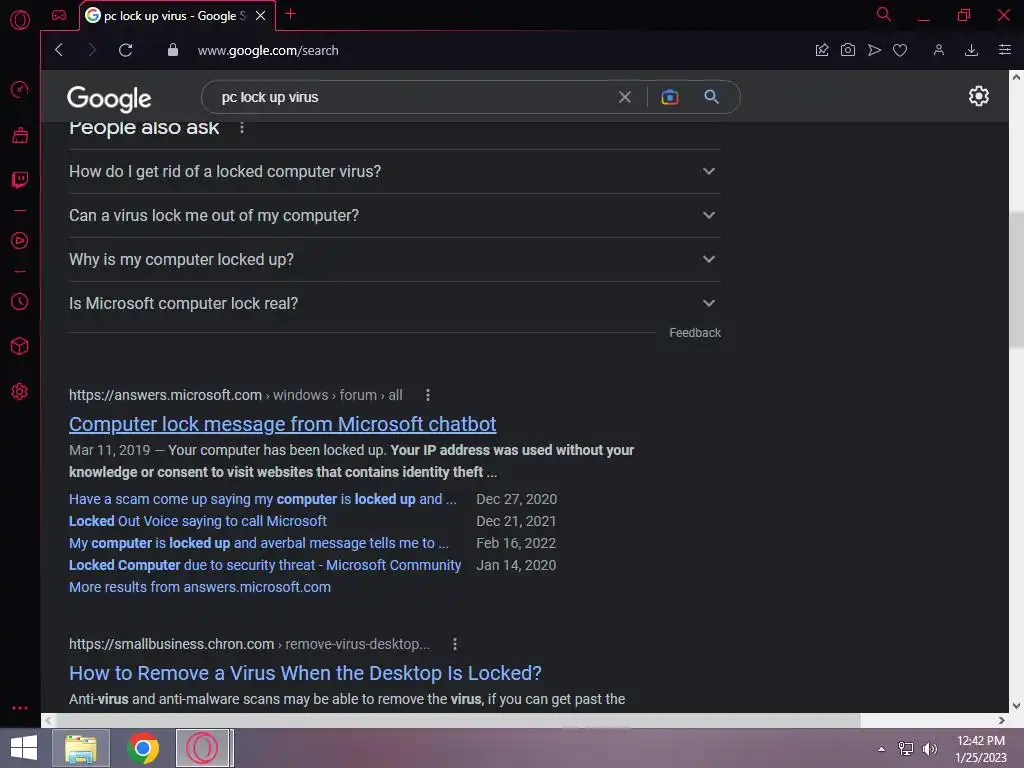The image size is (1024, 768).
Task: Show hidden system tray icons arrow
Action: pyautogui.click(x=882, y=749)
